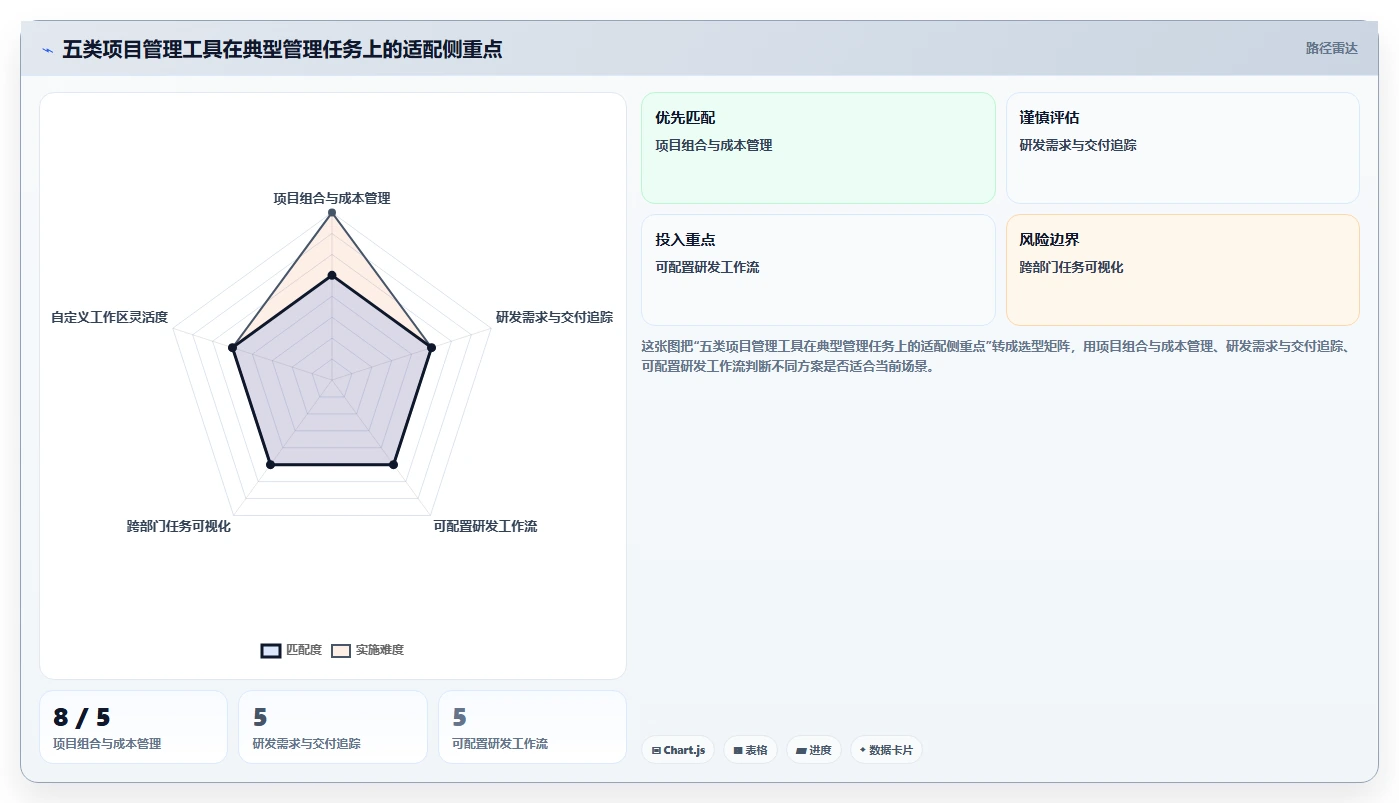1399x803 pixels.
Task: Click the 表格 tag icon
Action: (x=738, y=750)
